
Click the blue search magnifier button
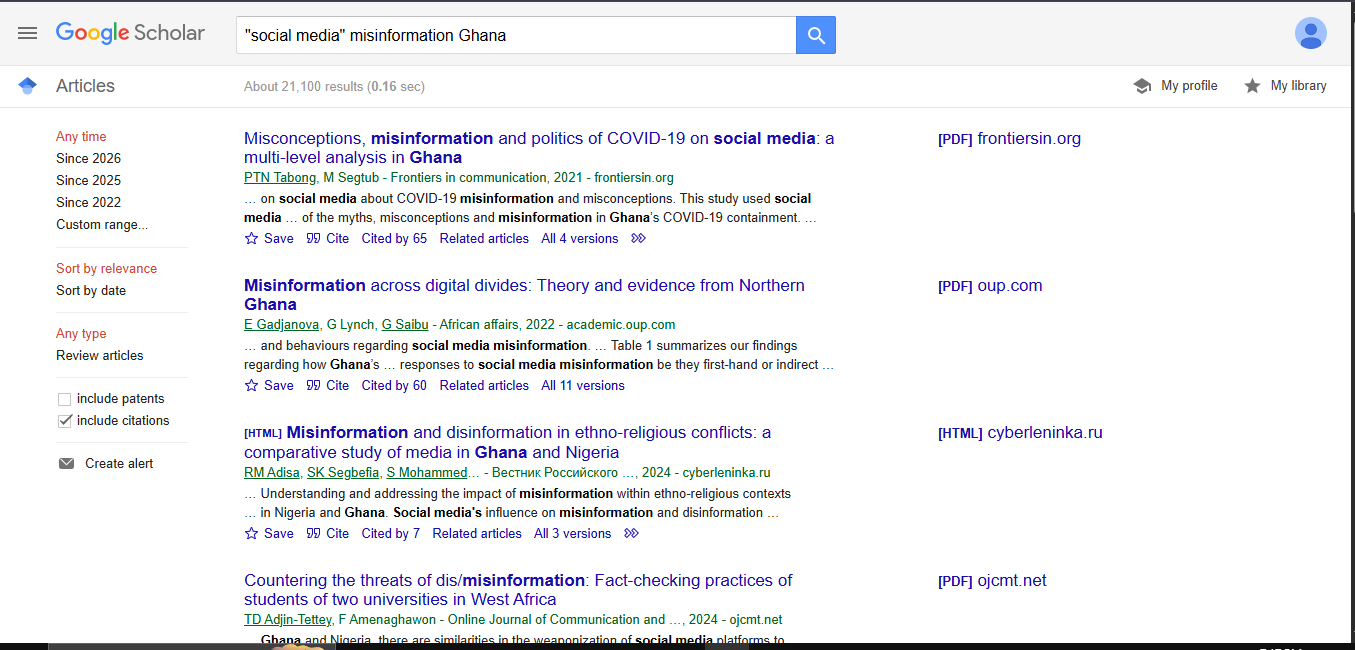816,35
